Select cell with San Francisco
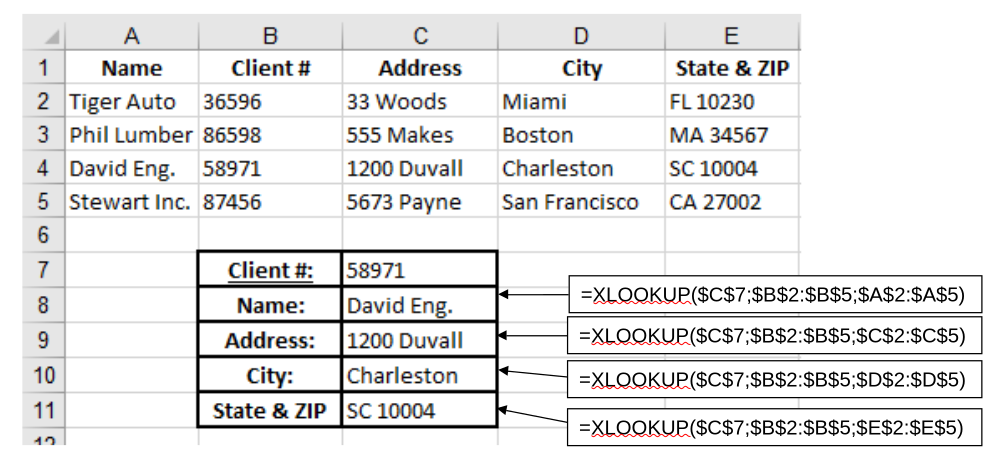The image size is (1000, 463). (581, 202)
